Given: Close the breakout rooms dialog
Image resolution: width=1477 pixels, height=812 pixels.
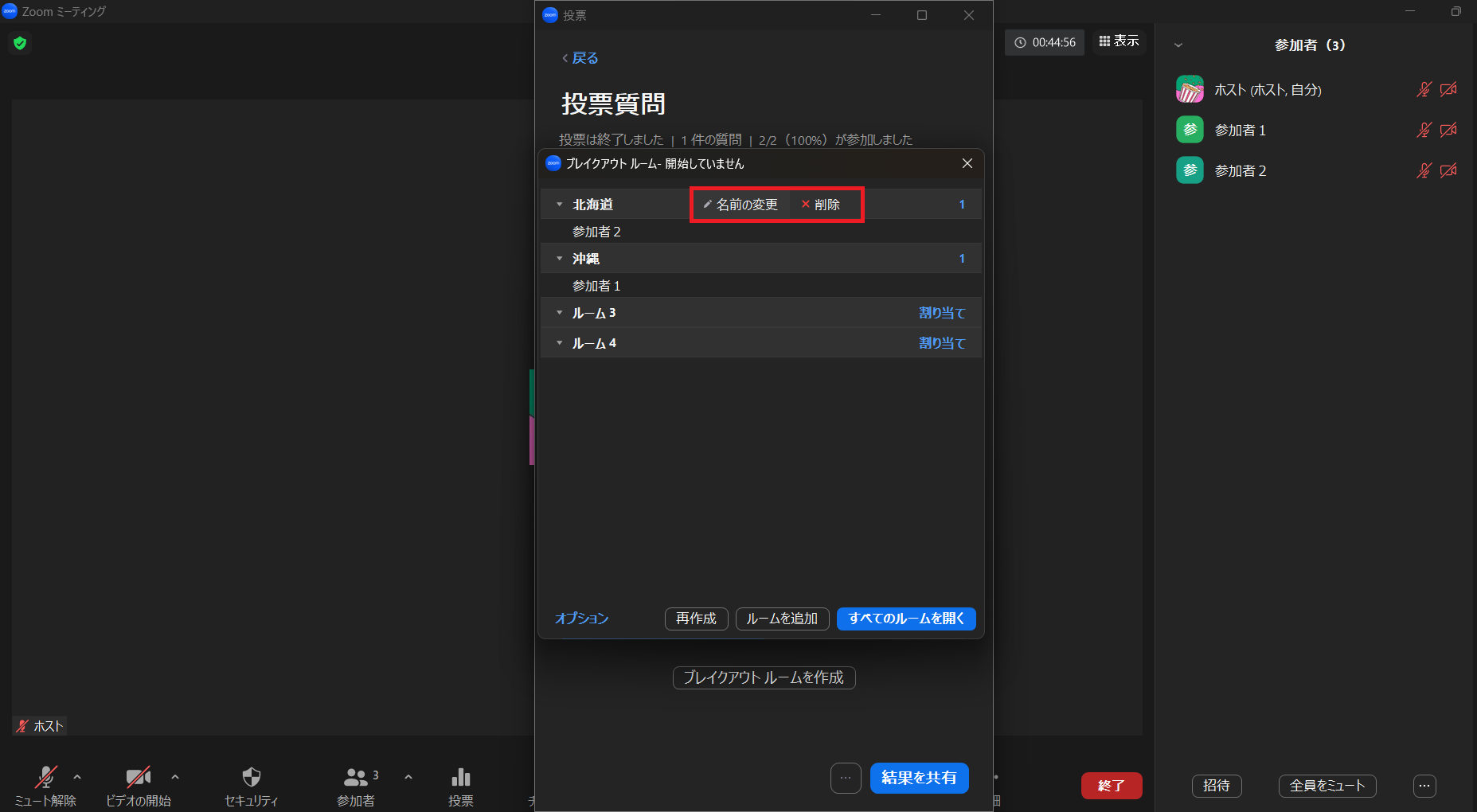Looking at the screenshot, I should click(x=967, y=163).
